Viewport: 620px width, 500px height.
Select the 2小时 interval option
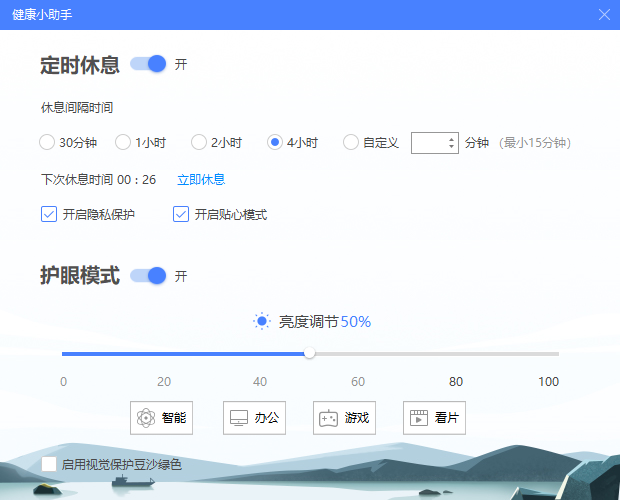point(199,142)
